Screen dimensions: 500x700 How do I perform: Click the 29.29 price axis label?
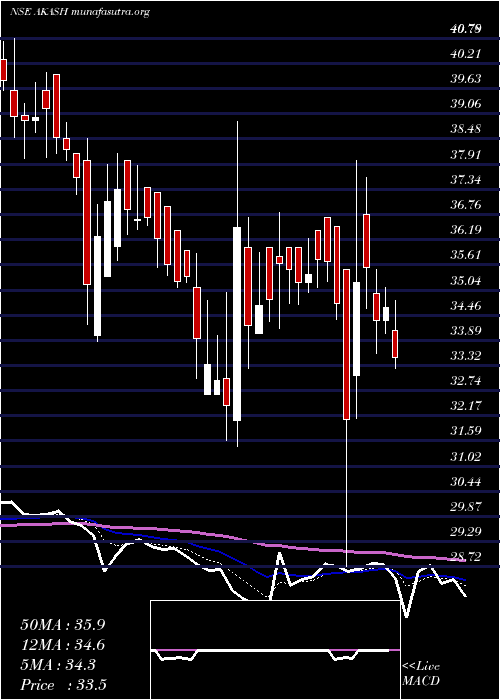point(466,532)
